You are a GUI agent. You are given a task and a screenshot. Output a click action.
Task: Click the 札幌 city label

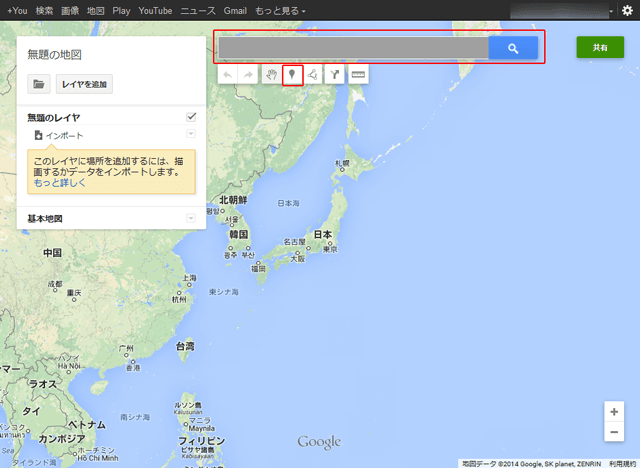(x=342, y=163)
